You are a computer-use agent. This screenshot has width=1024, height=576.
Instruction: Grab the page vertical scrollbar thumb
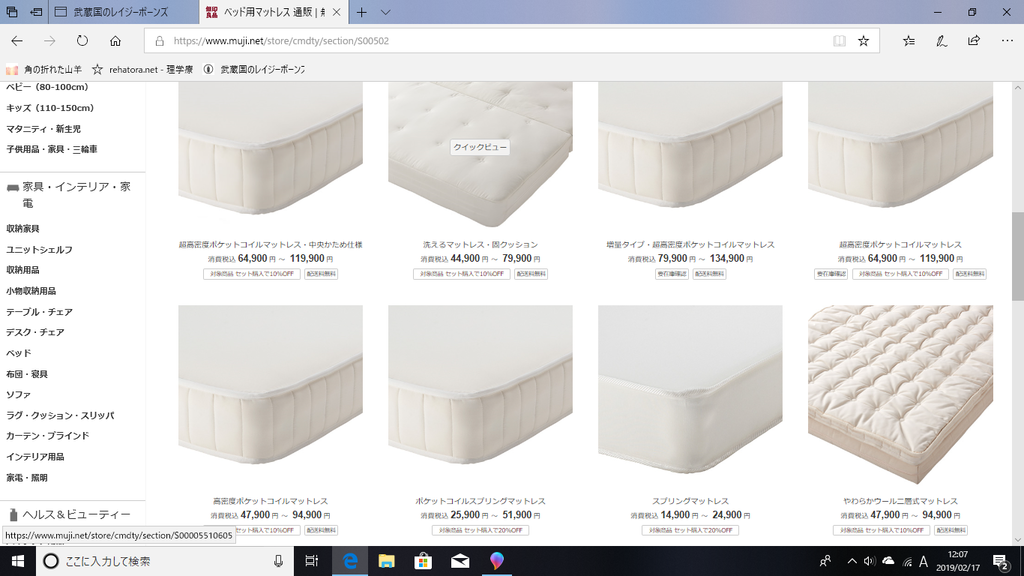click(1017, 256)
